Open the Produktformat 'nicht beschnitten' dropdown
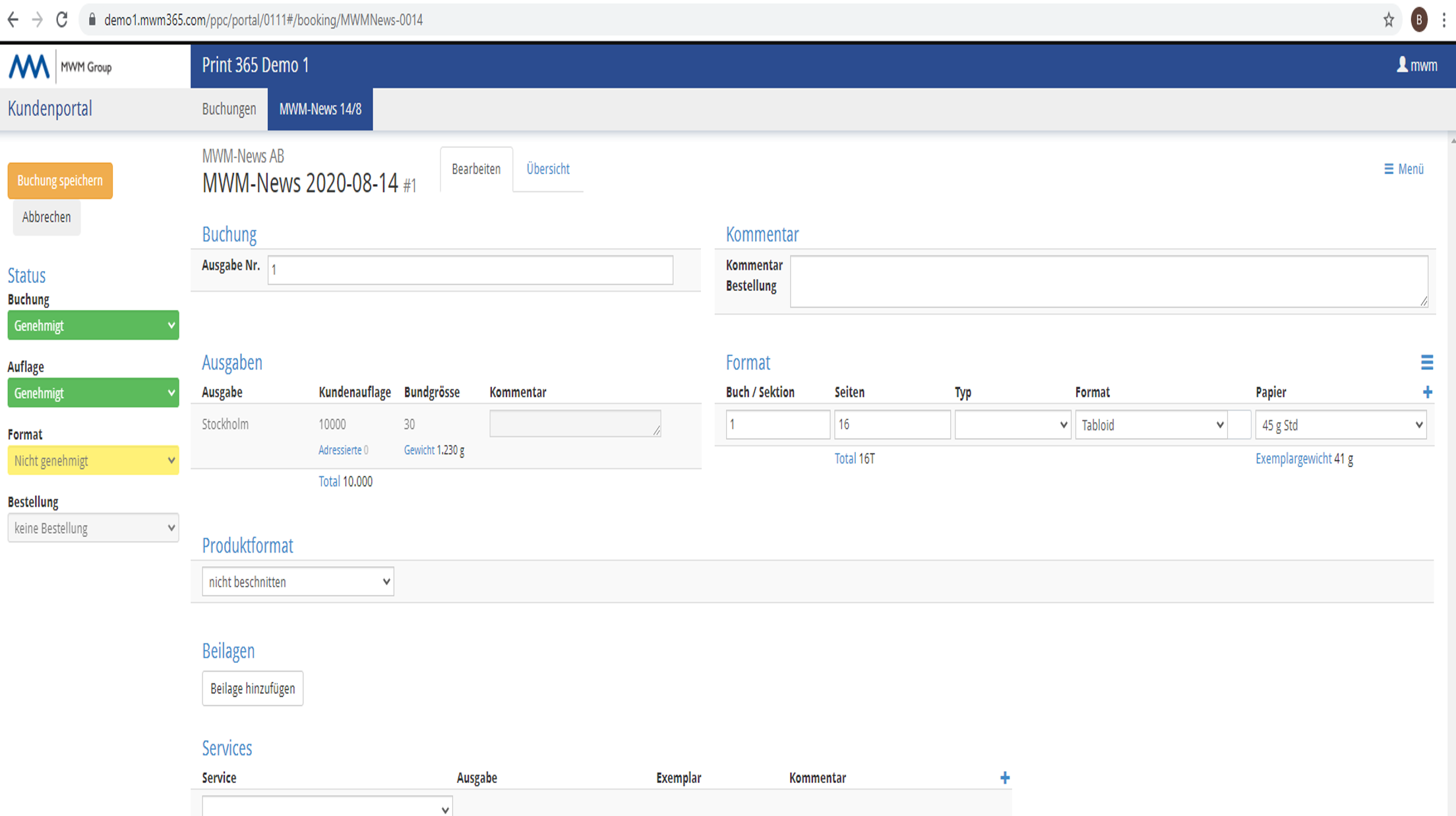The width and height of the screenshot is (1456, 816). (298, 582)
